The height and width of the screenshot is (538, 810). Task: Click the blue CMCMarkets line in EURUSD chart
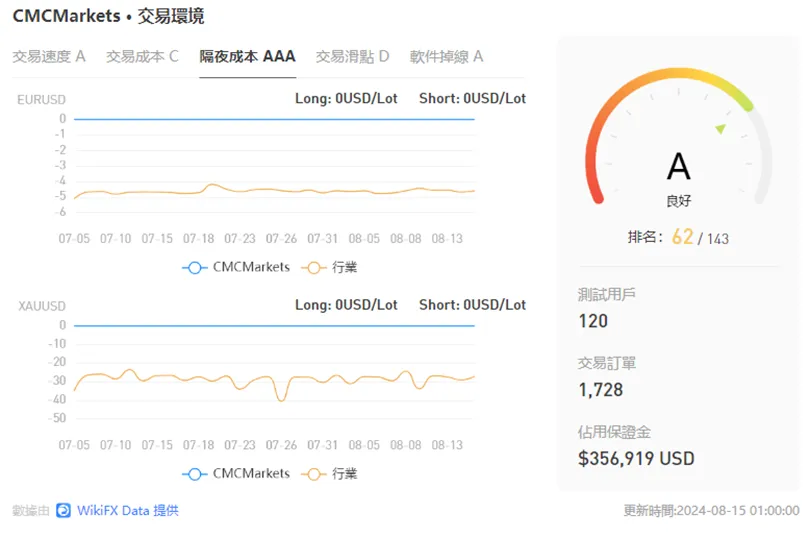(274, 119)
